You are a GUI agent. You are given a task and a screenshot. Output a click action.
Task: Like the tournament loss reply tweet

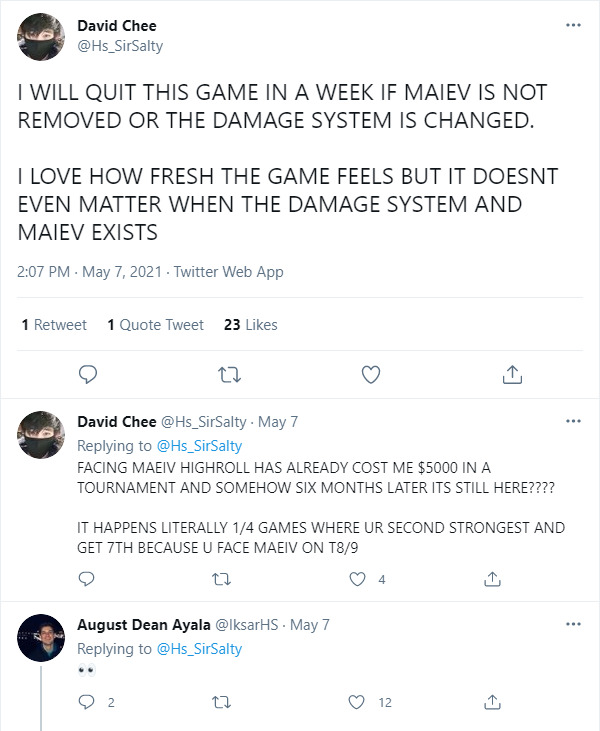point(357,579)
